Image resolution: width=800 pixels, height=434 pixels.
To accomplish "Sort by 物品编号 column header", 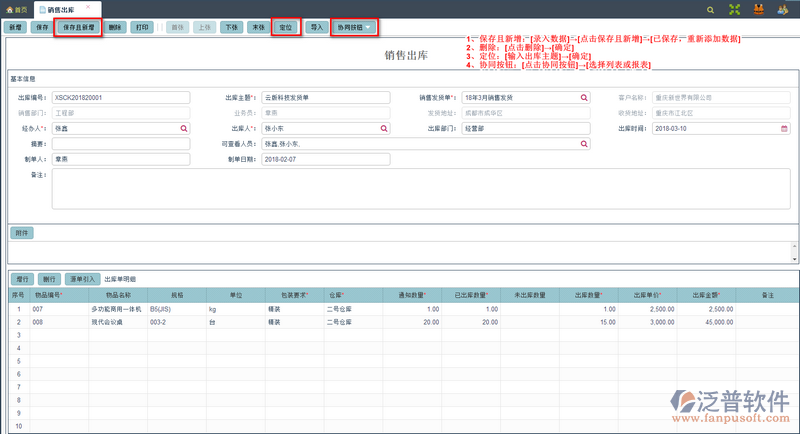I will [59, 295].
